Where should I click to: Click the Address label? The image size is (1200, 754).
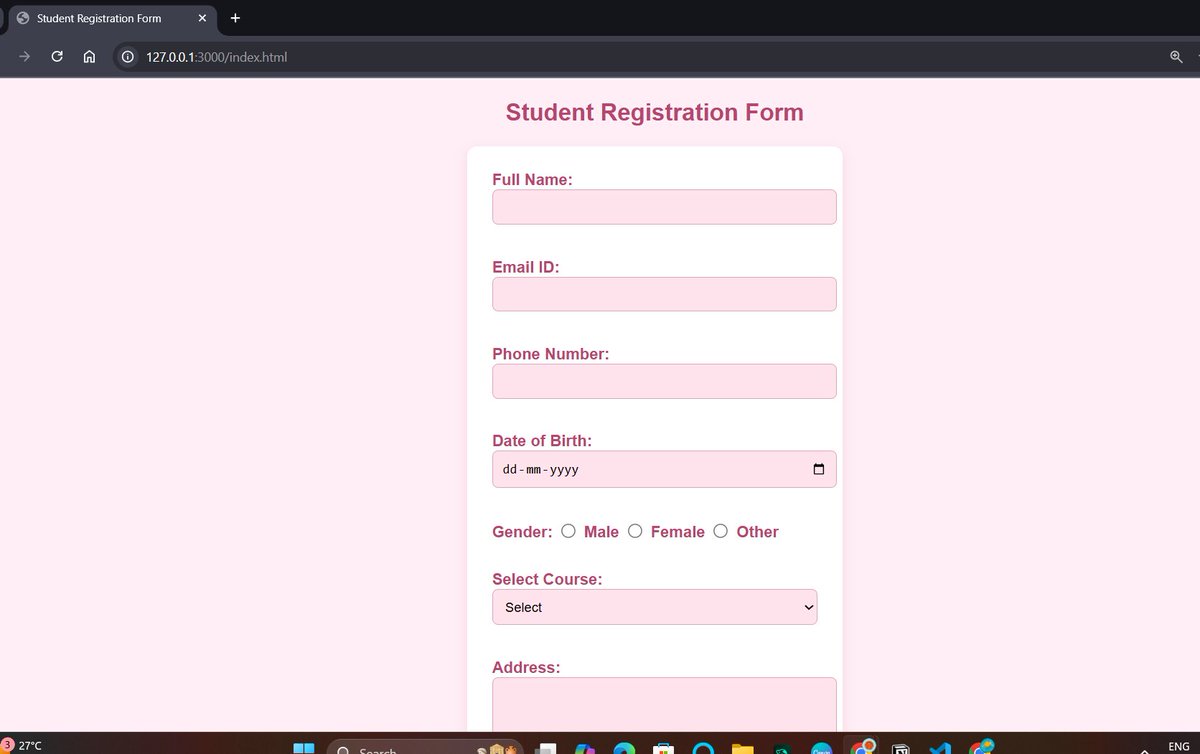[x=526, y=667]
